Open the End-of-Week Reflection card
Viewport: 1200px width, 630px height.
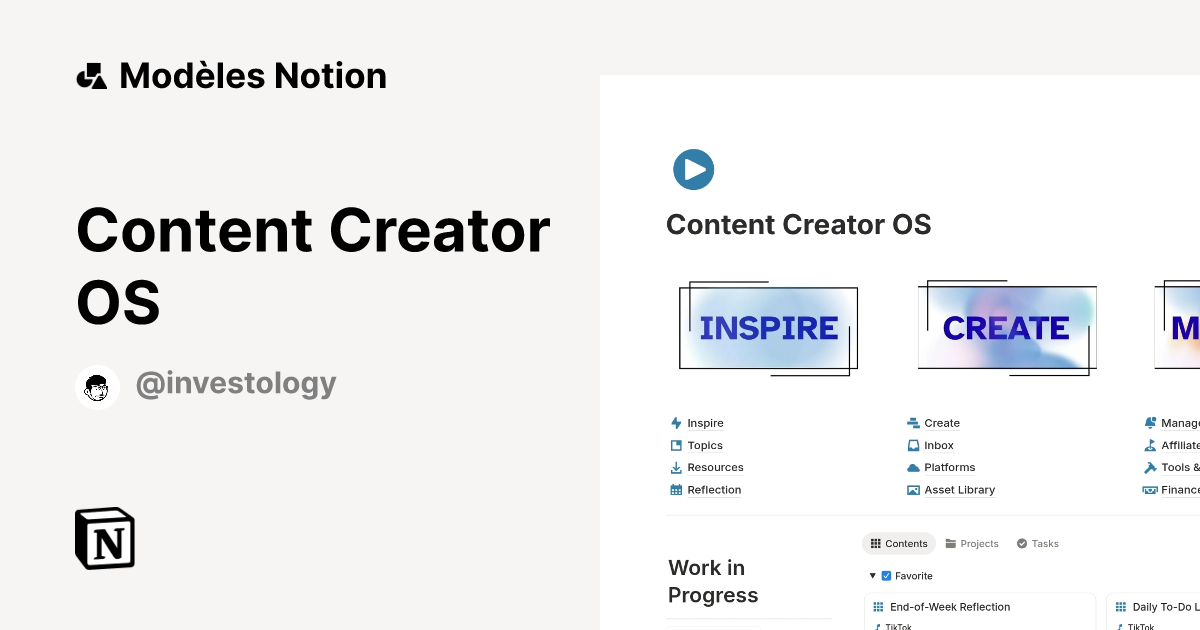click(x=950, y=606)
